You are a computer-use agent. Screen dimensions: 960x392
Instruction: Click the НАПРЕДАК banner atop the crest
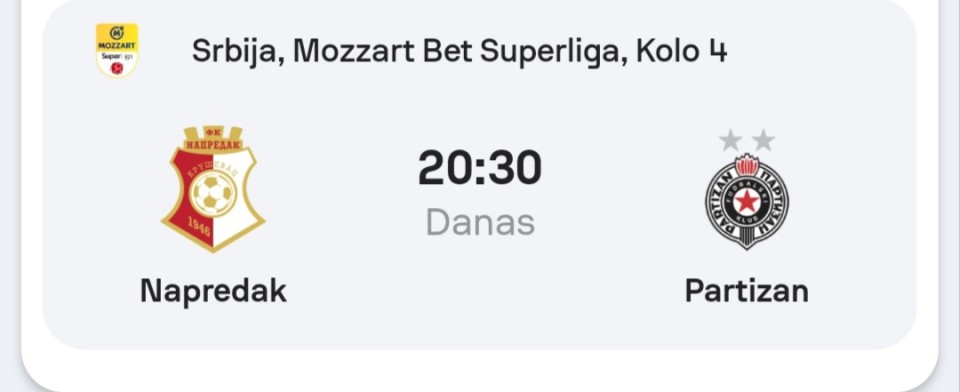pos(213,145)
